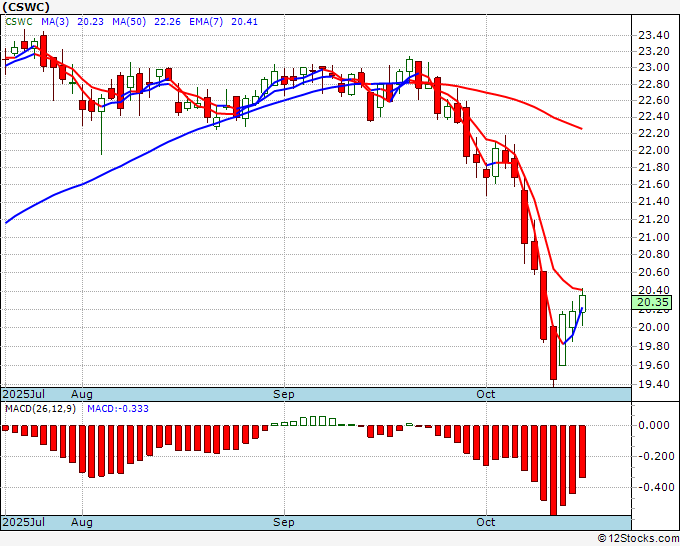Click the 2025Jul label on price time axis
Image resolution: width=680 pixels, height=546 pixels.
tap(24, 394)
